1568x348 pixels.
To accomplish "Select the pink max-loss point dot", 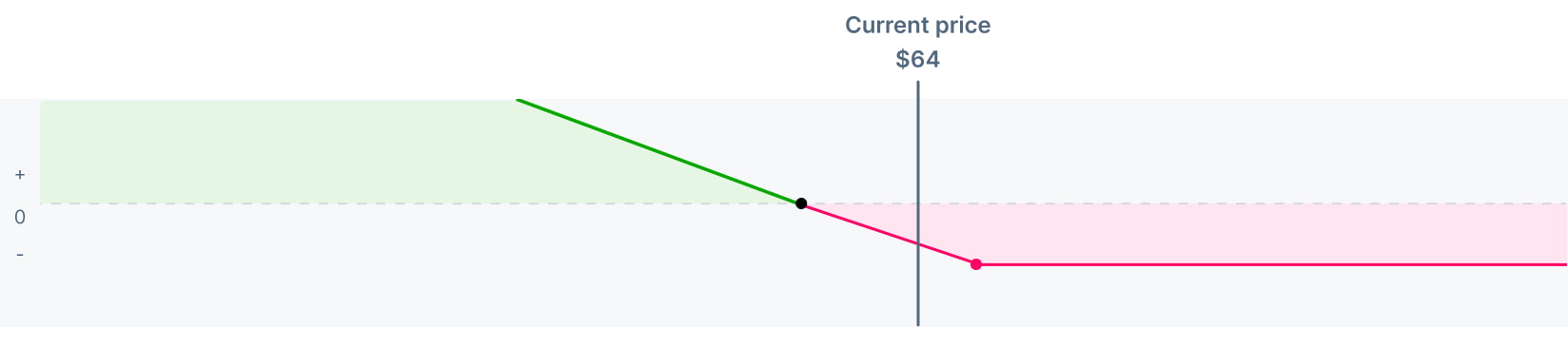I will point(976,264).
